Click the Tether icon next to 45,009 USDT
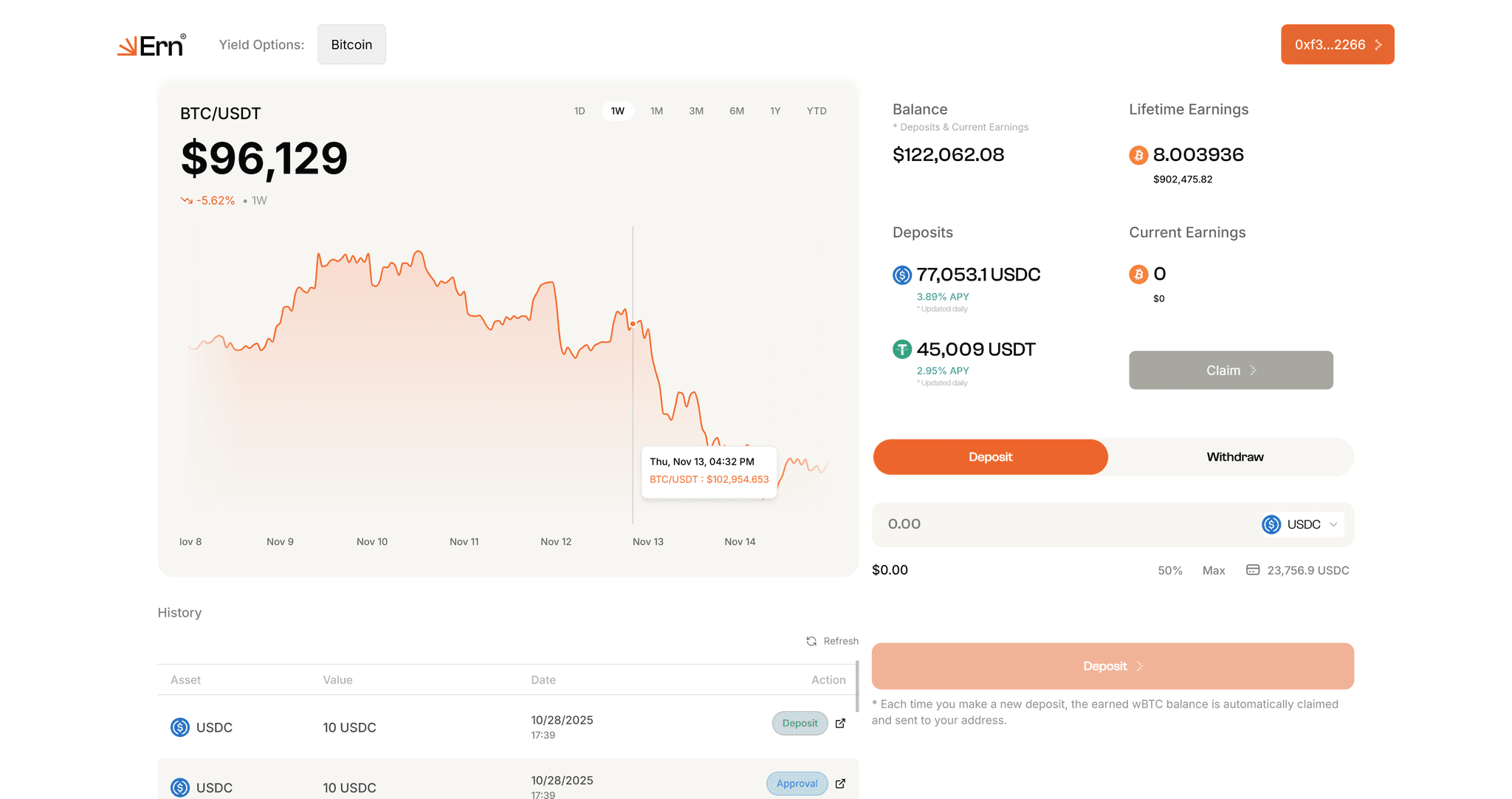The height and width of the screenshot is (799, 1512). [901, 349]
